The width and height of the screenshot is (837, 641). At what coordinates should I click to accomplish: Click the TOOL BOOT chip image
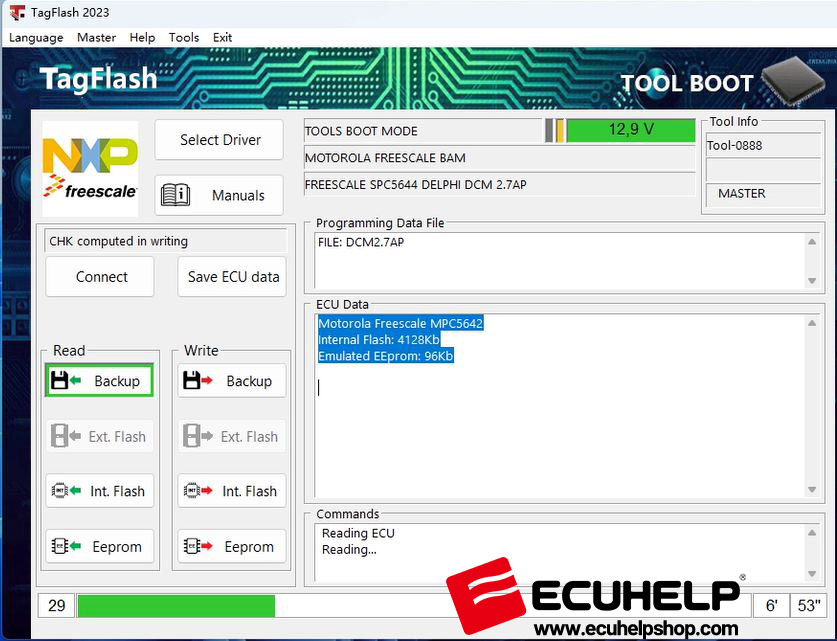point(793,81)
